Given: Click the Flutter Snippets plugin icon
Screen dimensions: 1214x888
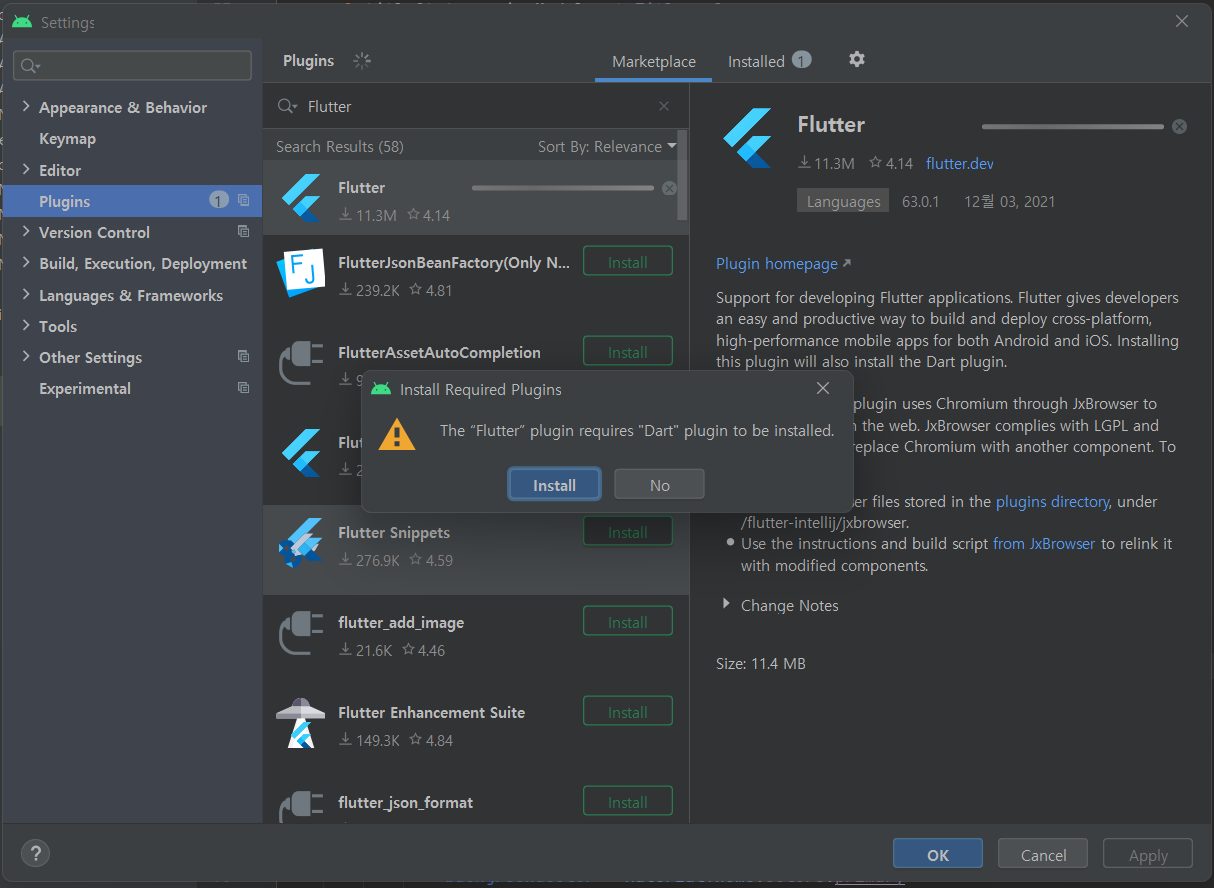Looking at the screenshot, I should point(301,543).
